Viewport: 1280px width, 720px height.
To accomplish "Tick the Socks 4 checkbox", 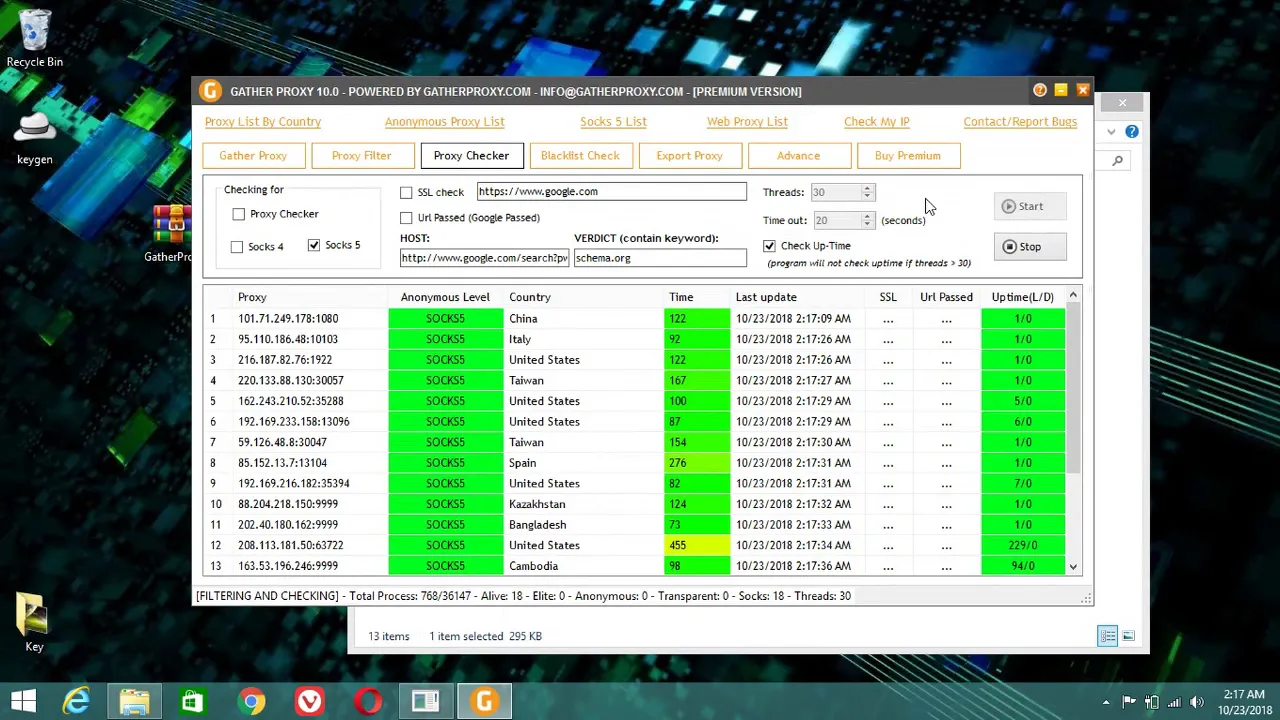I will (237, 247).
